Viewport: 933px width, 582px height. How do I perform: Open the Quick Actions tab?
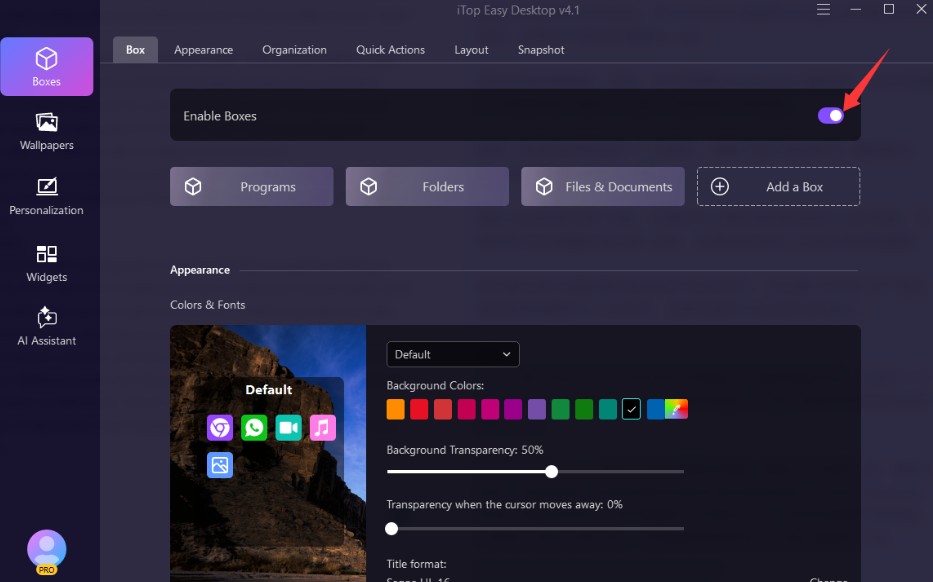[x=390, y=50]
